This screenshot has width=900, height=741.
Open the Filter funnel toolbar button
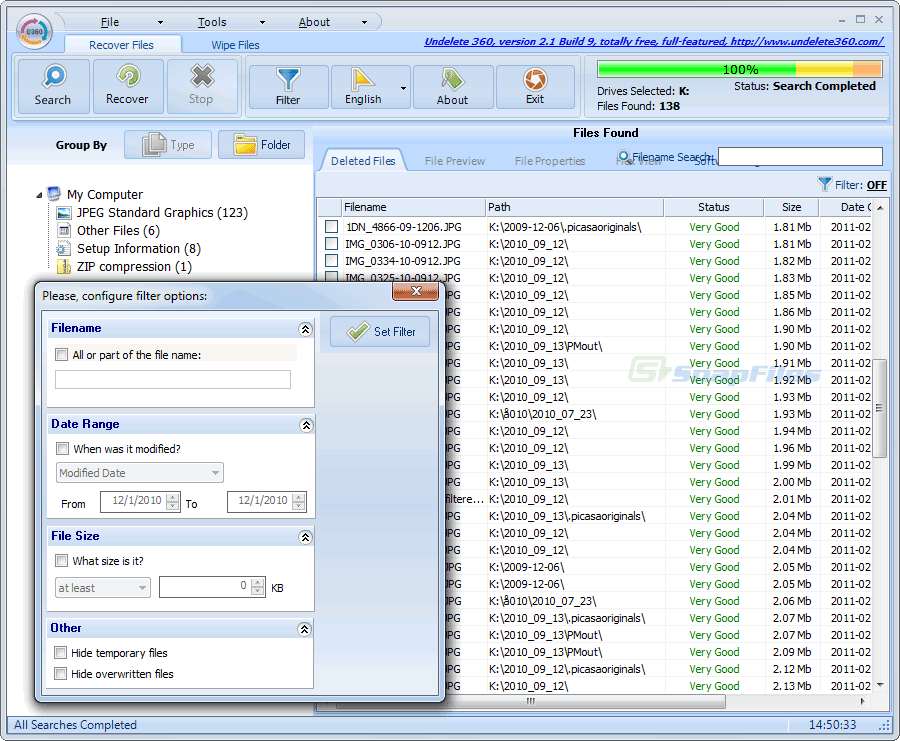click(288, 87)
